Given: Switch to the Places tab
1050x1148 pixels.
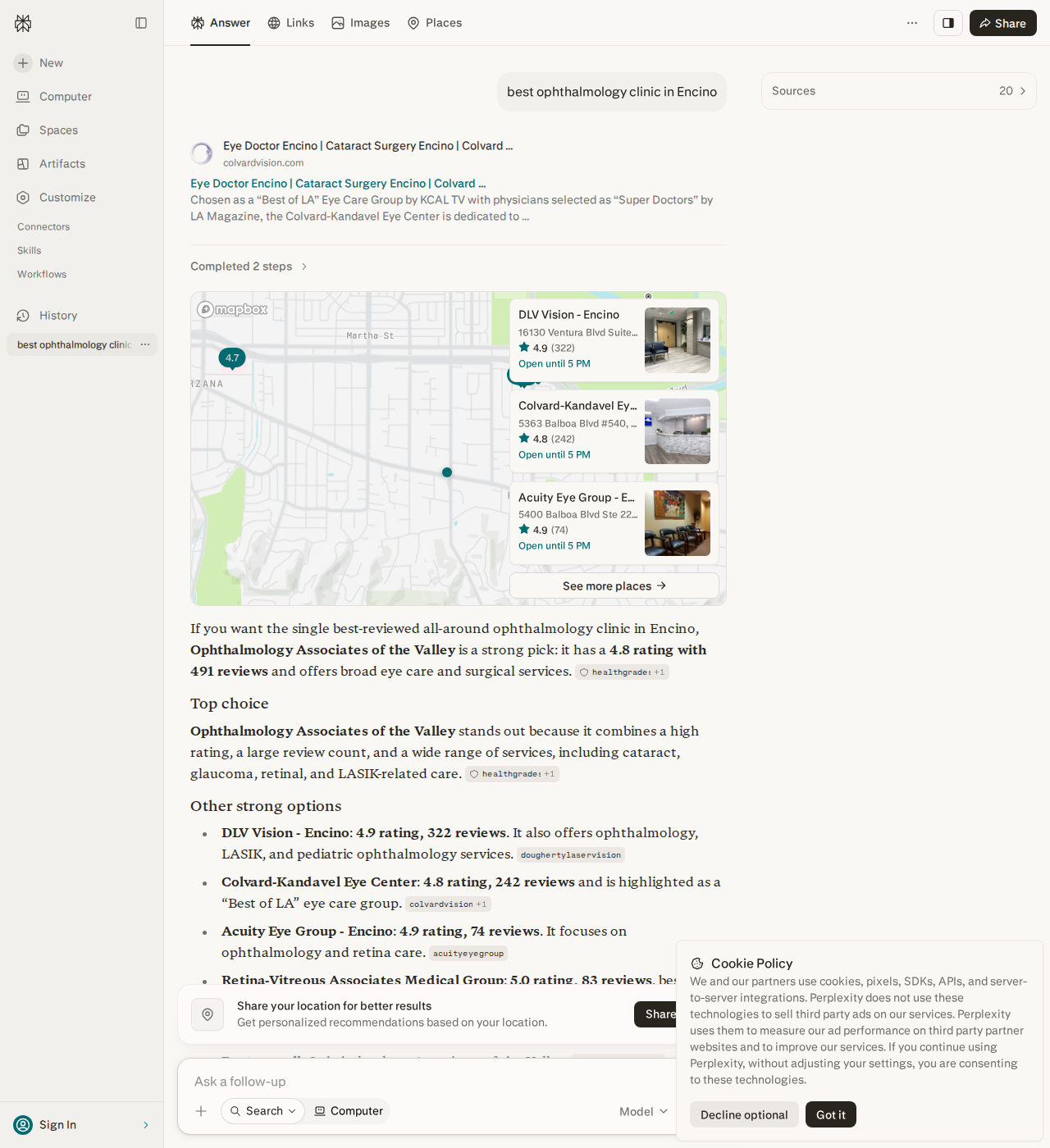Looking at the screenshot, I should click(x=435, y=23).
